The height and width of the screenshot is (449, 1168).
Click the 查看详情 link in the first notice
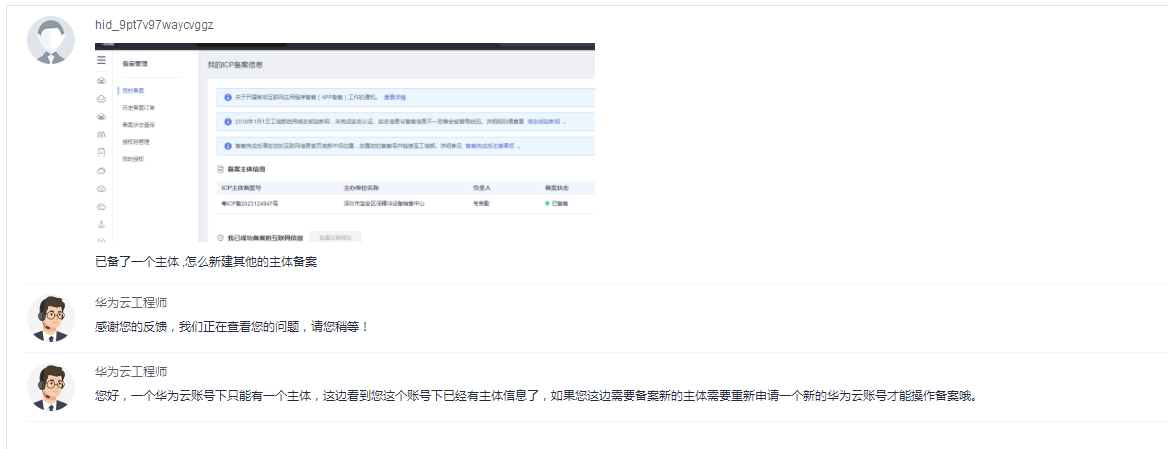pyautogui.click(x=395, y=98)
